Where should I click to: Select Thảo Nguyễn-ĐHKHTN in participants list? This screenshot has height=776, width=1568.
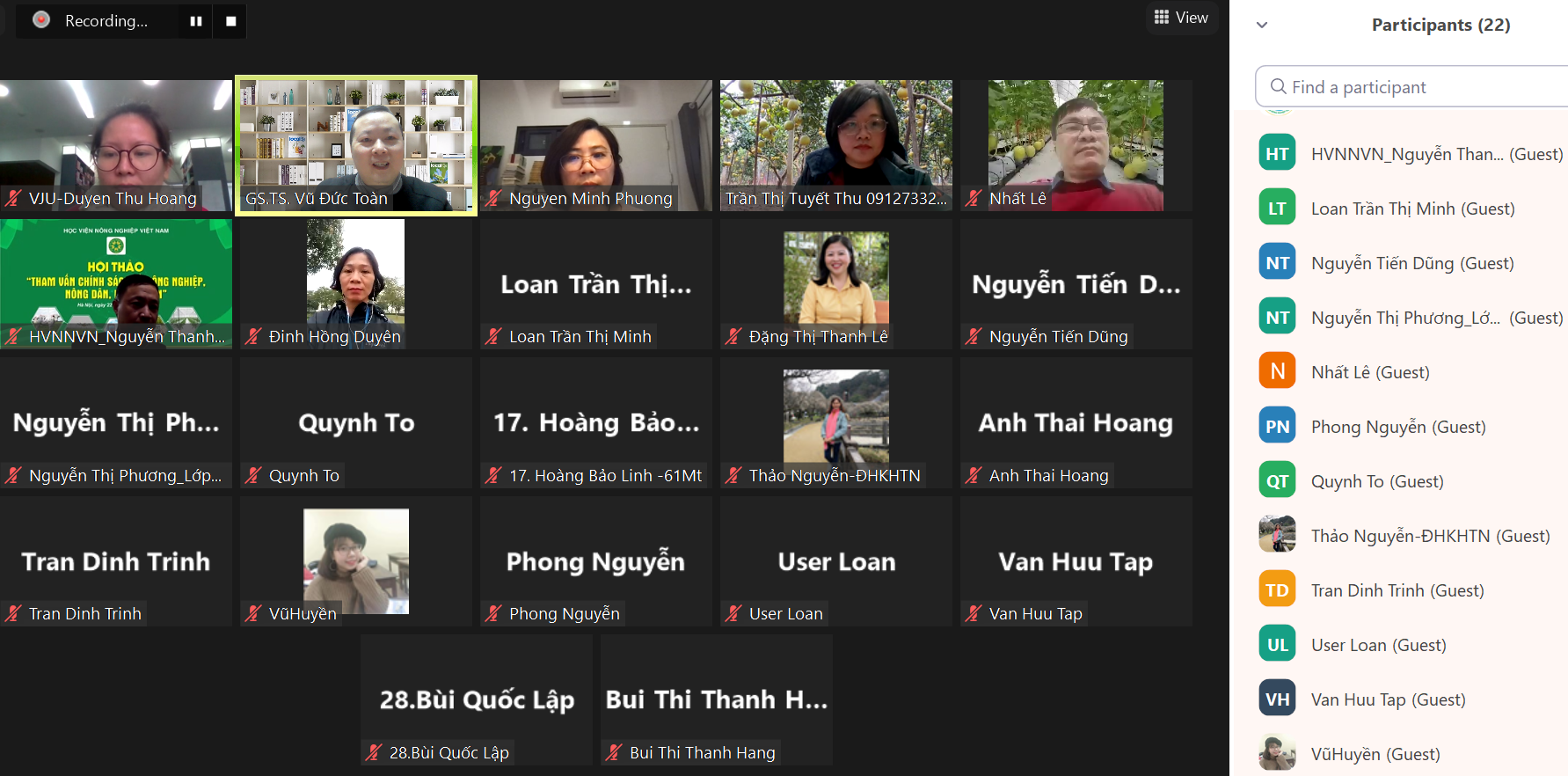tap(1429, 536)
